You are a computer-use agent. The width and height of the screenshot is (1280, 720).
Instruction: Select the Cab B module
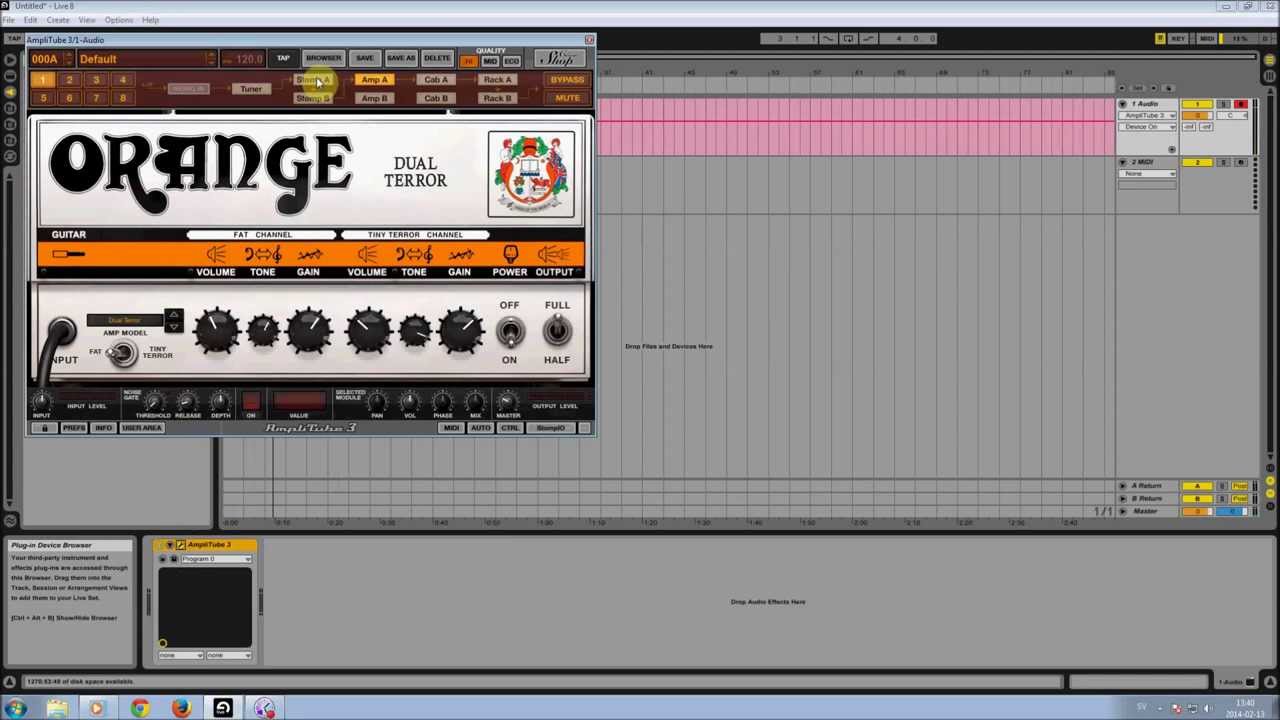point(436,98)
